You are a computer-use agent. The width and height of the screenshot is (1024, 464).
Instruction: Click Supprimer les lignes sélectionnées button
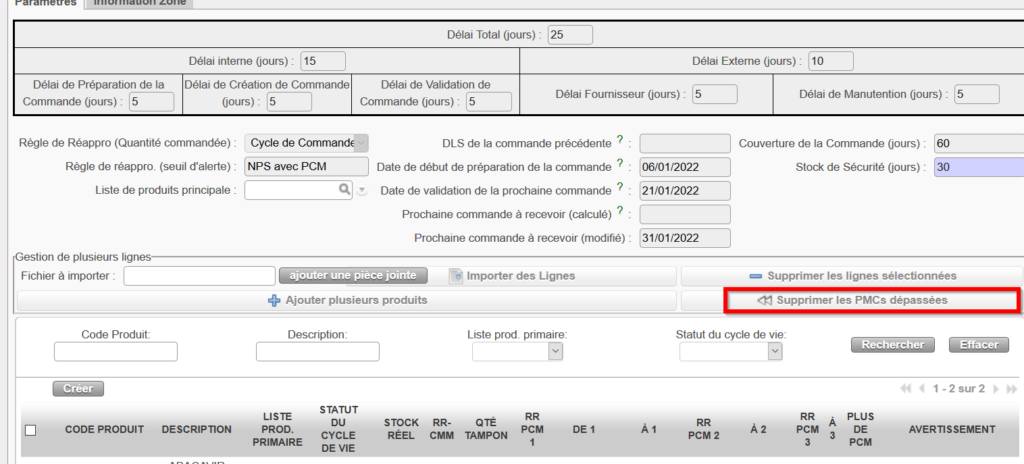point(852,276)
